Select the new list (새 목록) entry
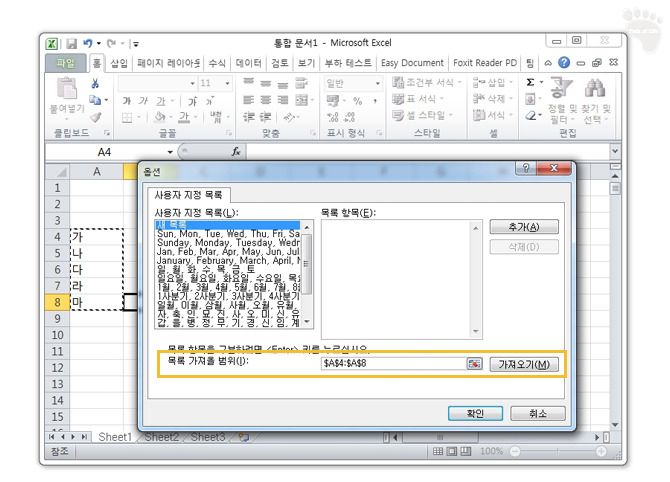 point(228,225)
